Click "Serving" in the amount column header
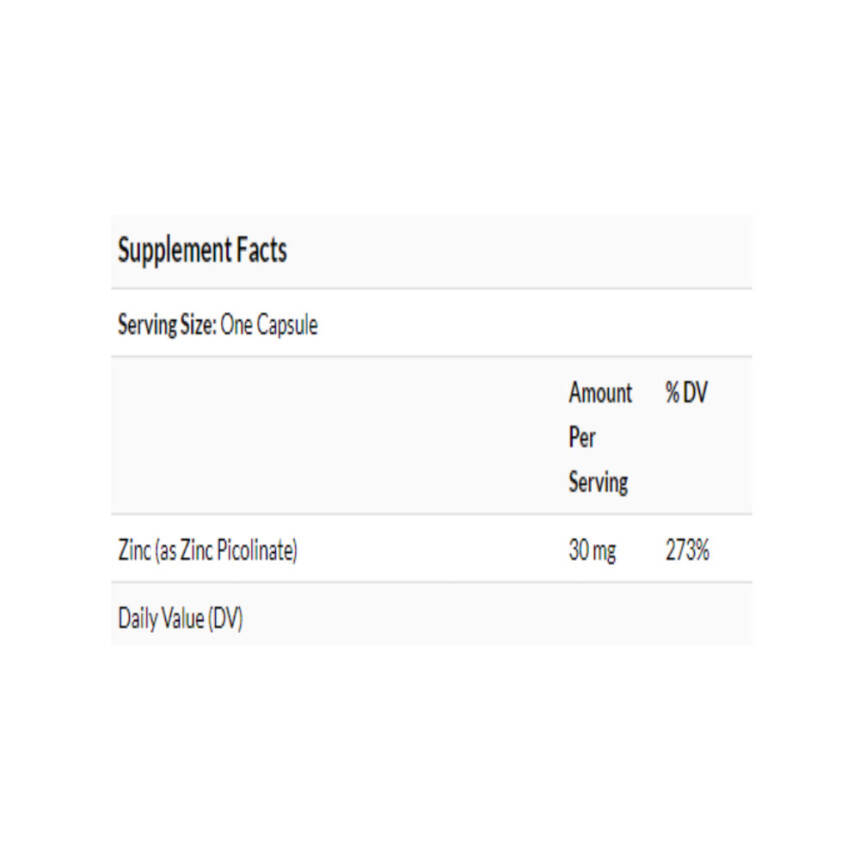 (x=598, y=482)
